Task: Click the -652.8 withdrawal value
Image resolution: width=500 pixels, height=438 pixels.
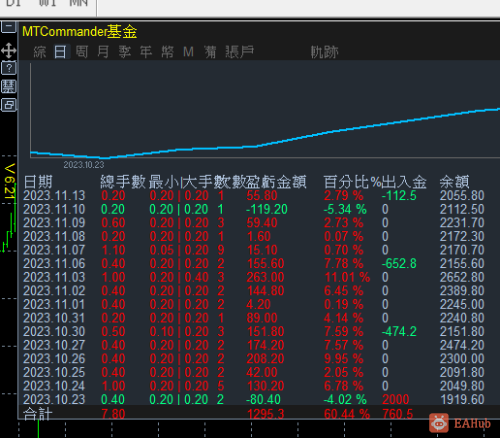Action: pos(399,264)
